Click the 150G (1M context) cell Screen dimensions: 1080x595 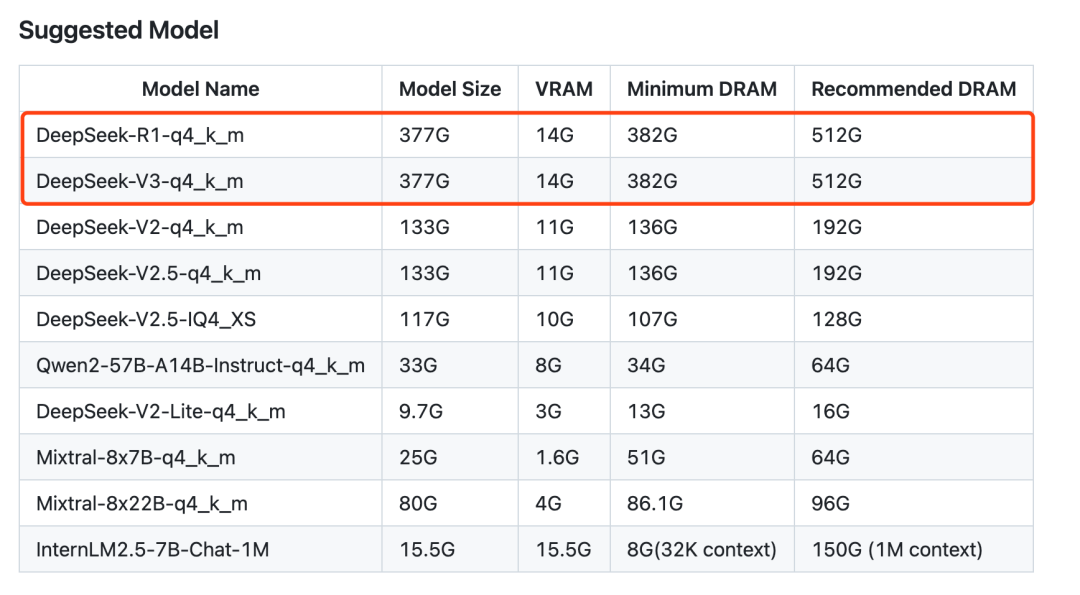897,549
